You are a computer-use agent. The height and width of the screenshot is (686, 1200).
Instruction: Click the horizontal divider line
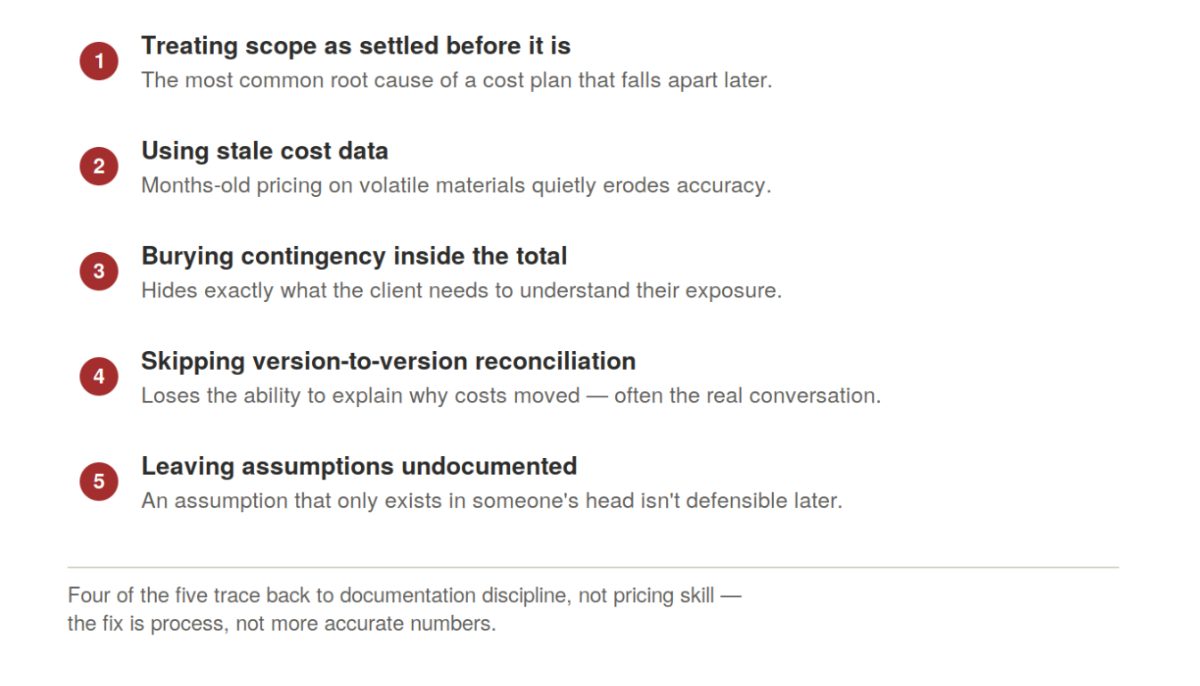pos(593,567)
